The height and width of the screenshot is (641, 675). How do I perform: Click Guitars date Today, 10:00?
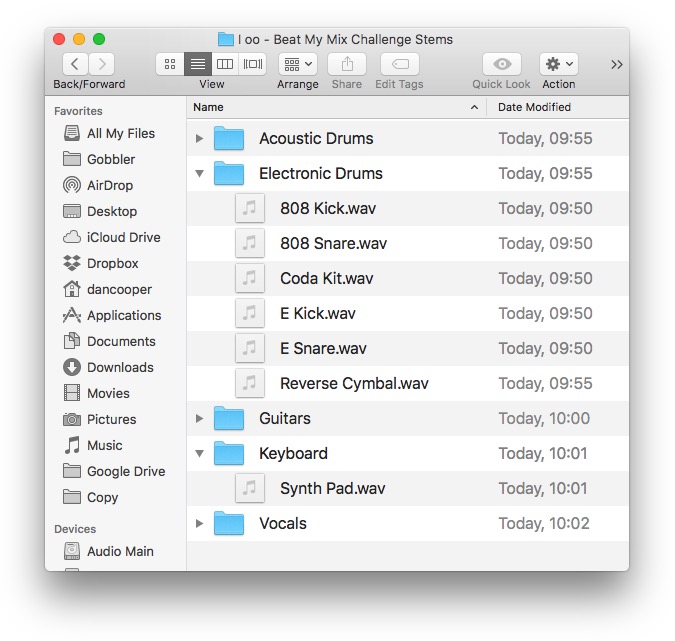(544, 418)
